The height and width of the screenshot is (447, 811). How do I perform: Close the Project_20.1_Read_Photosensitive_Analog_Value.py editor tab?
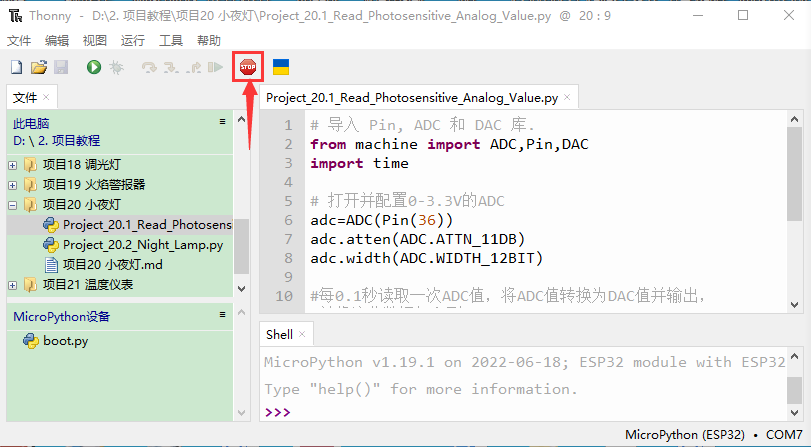(x=567, y=98)
